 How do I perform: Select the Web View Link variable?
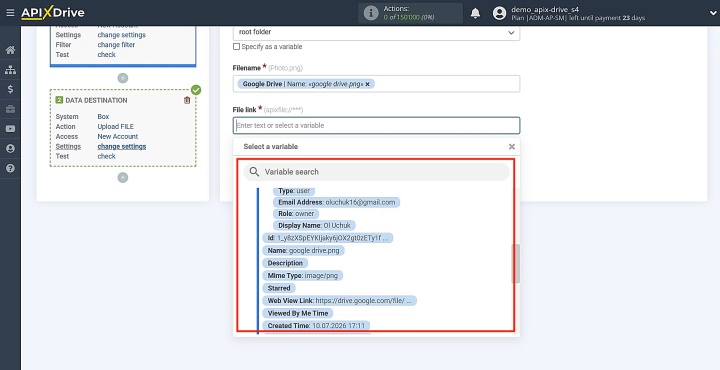[x=340, y=301]
